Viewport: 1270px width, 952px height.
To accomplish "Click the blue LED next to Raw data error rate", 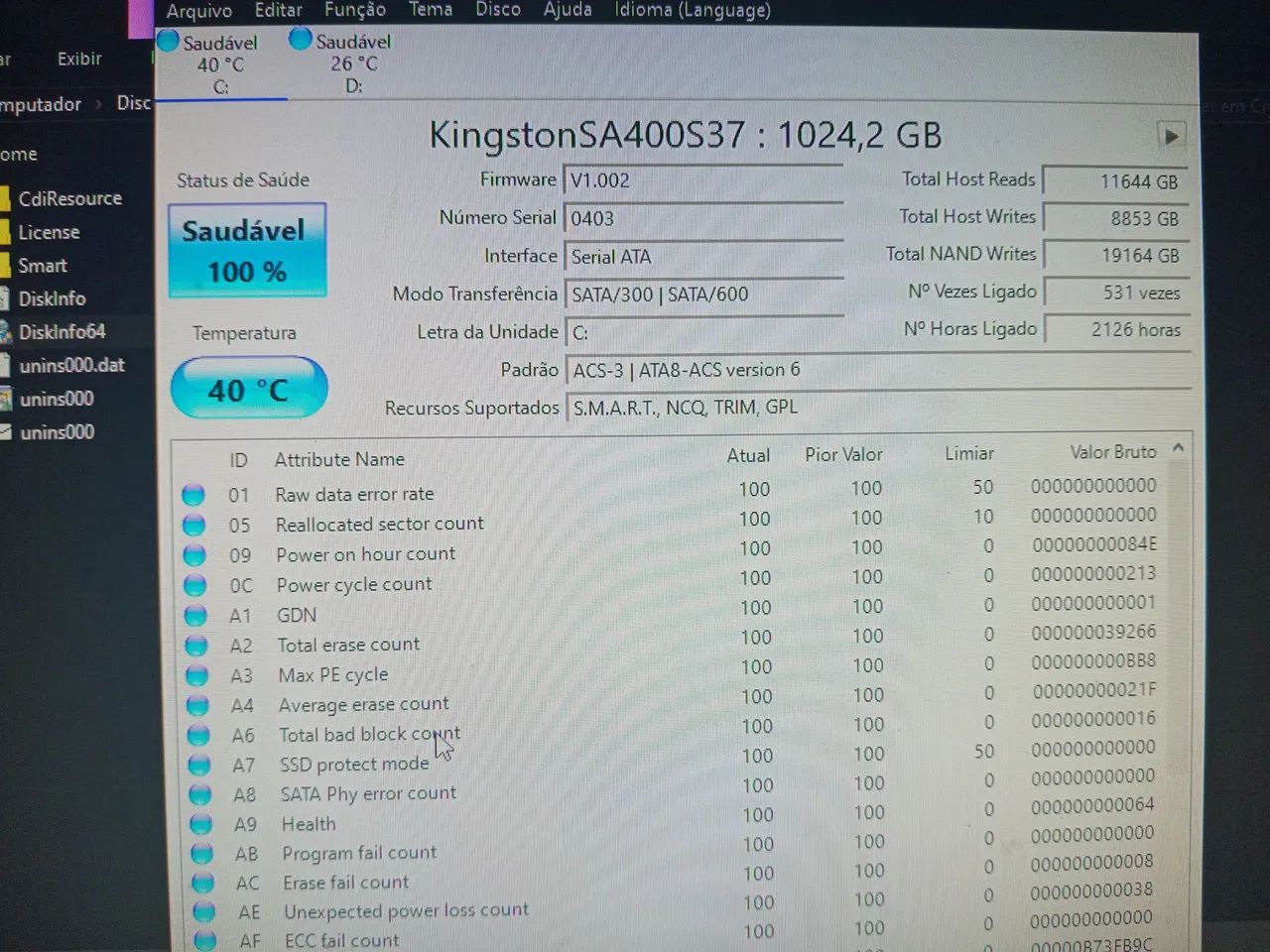I will 193,494.
